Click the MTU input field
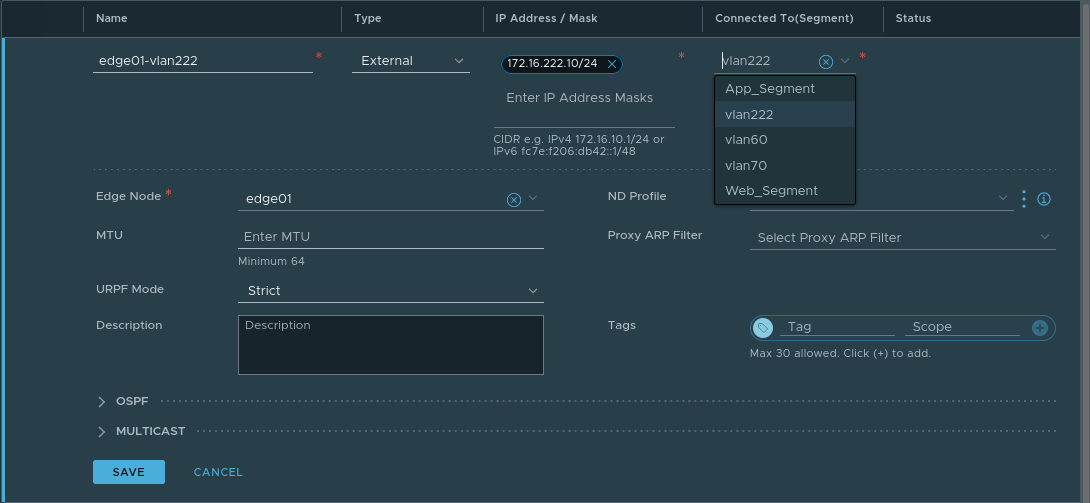The width and height of the screenshot is (1090, 503). 390,237
